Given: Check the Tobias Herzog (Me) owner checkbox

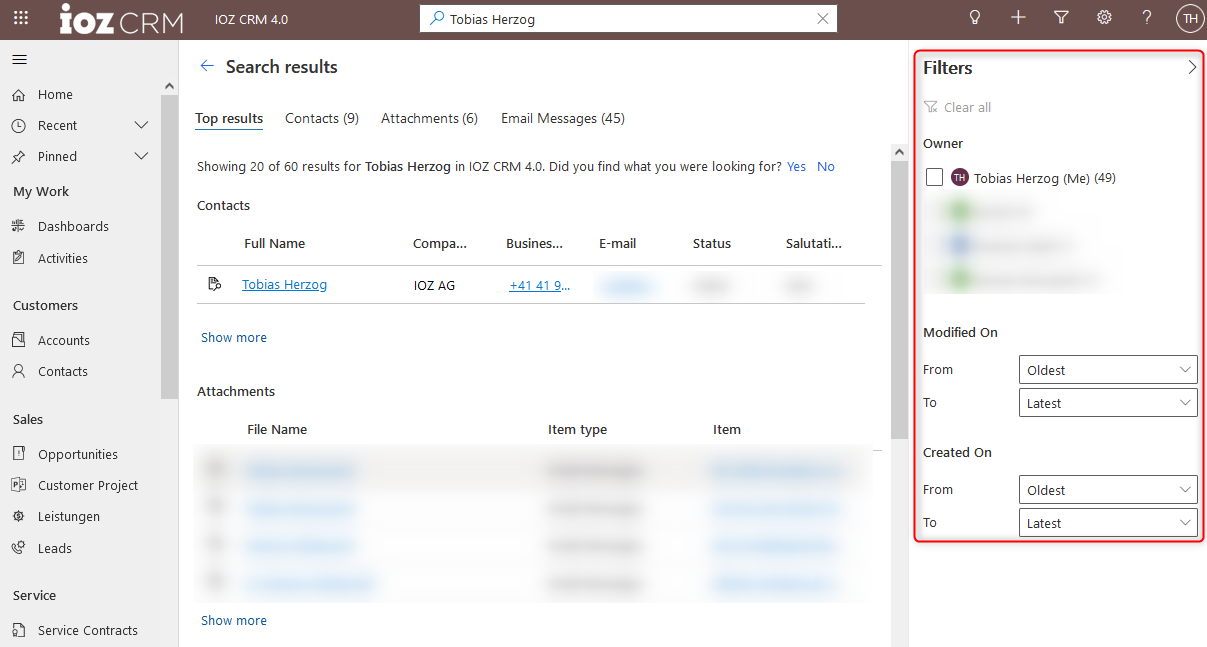Looking at the screenshot, I should pos(934,177).
